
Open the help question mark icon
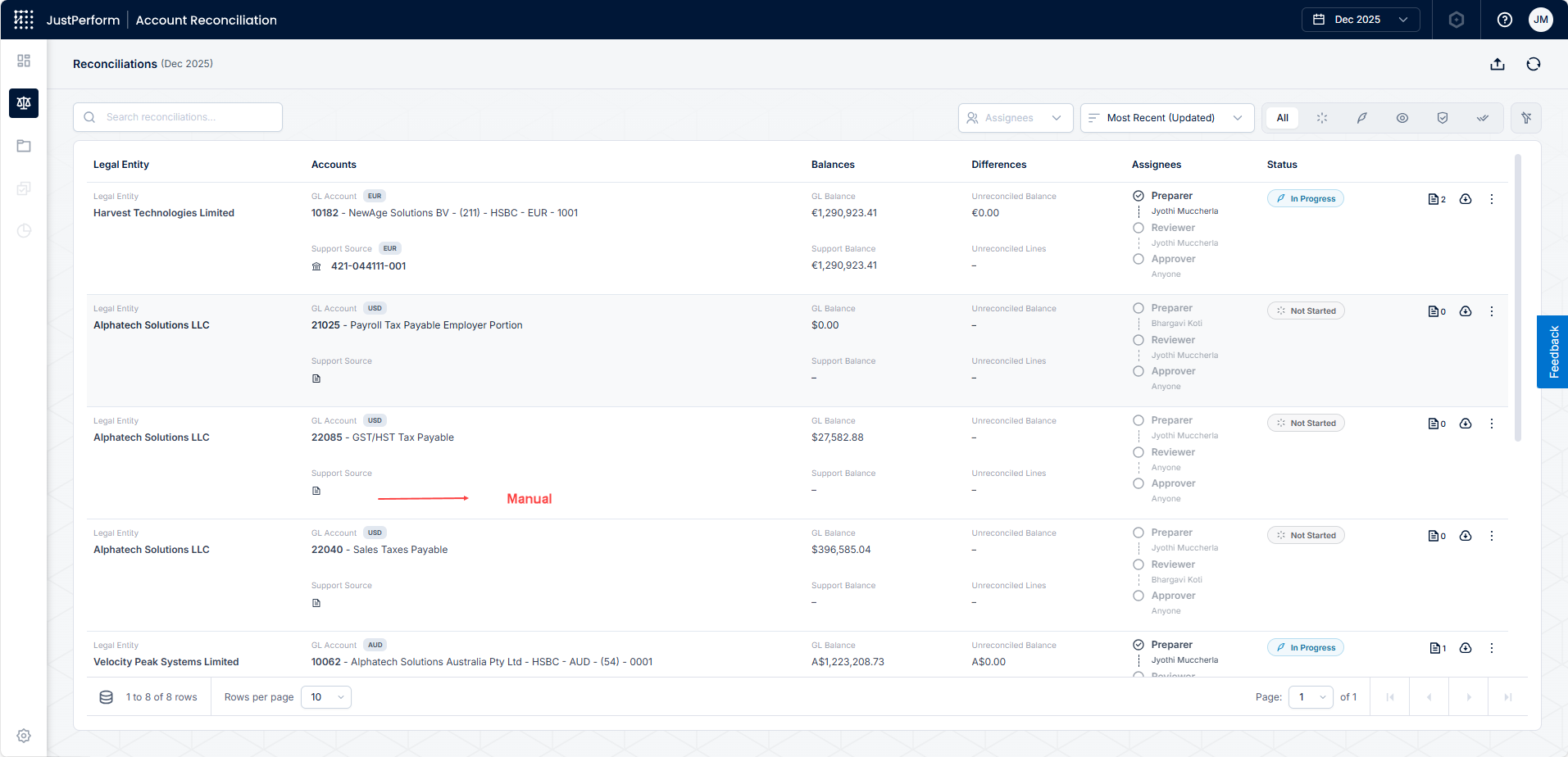point(1505,20)
